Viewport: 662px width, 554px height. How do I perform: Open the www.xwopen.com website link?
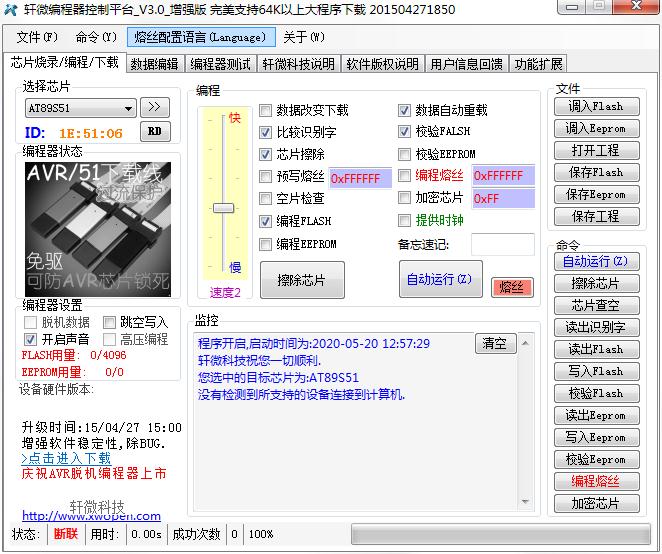pyautogui.click(x=91, y=516)
